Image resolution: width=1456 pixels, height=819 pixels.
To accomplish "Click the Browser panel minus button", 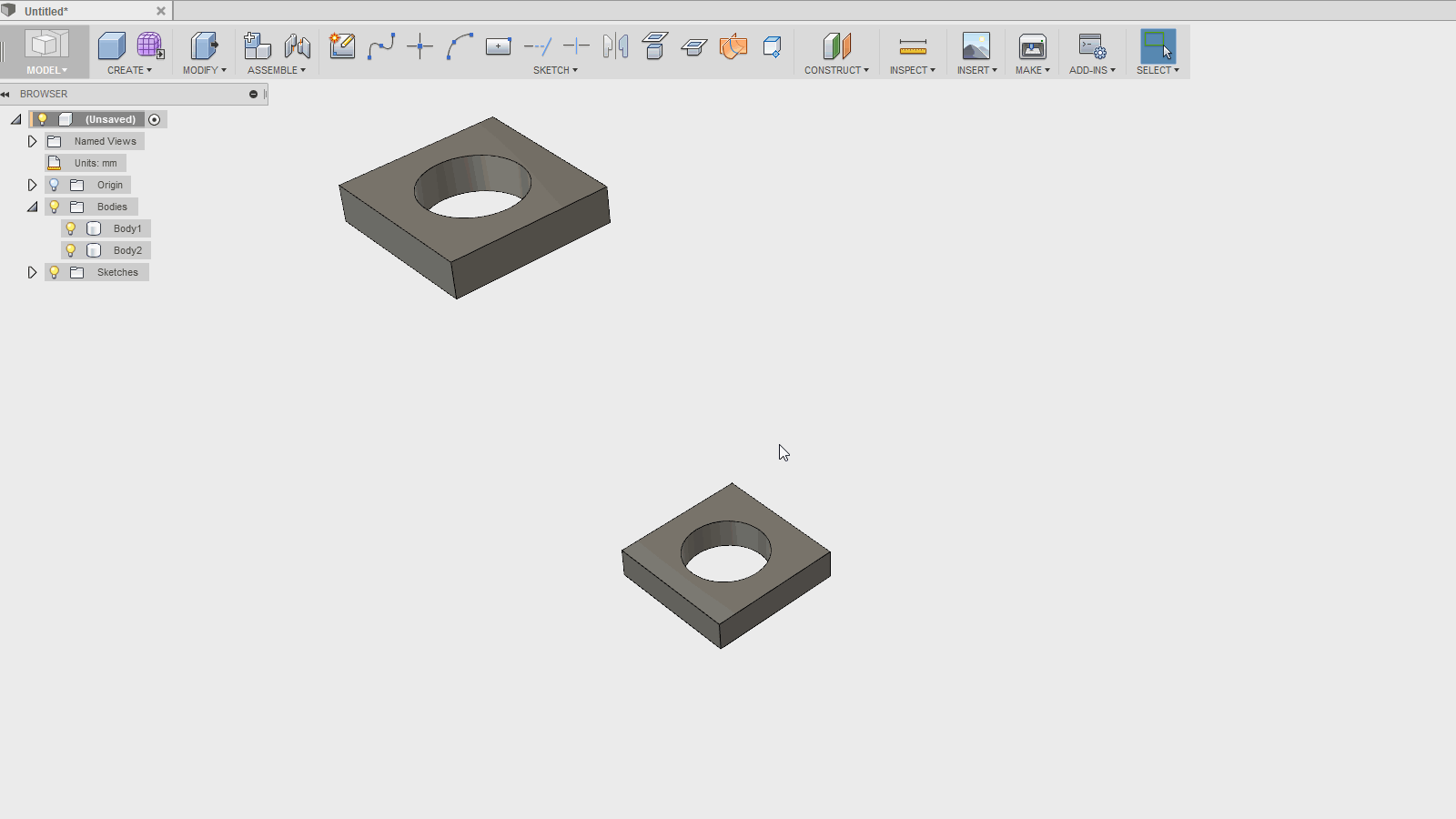I will [253, 94].
